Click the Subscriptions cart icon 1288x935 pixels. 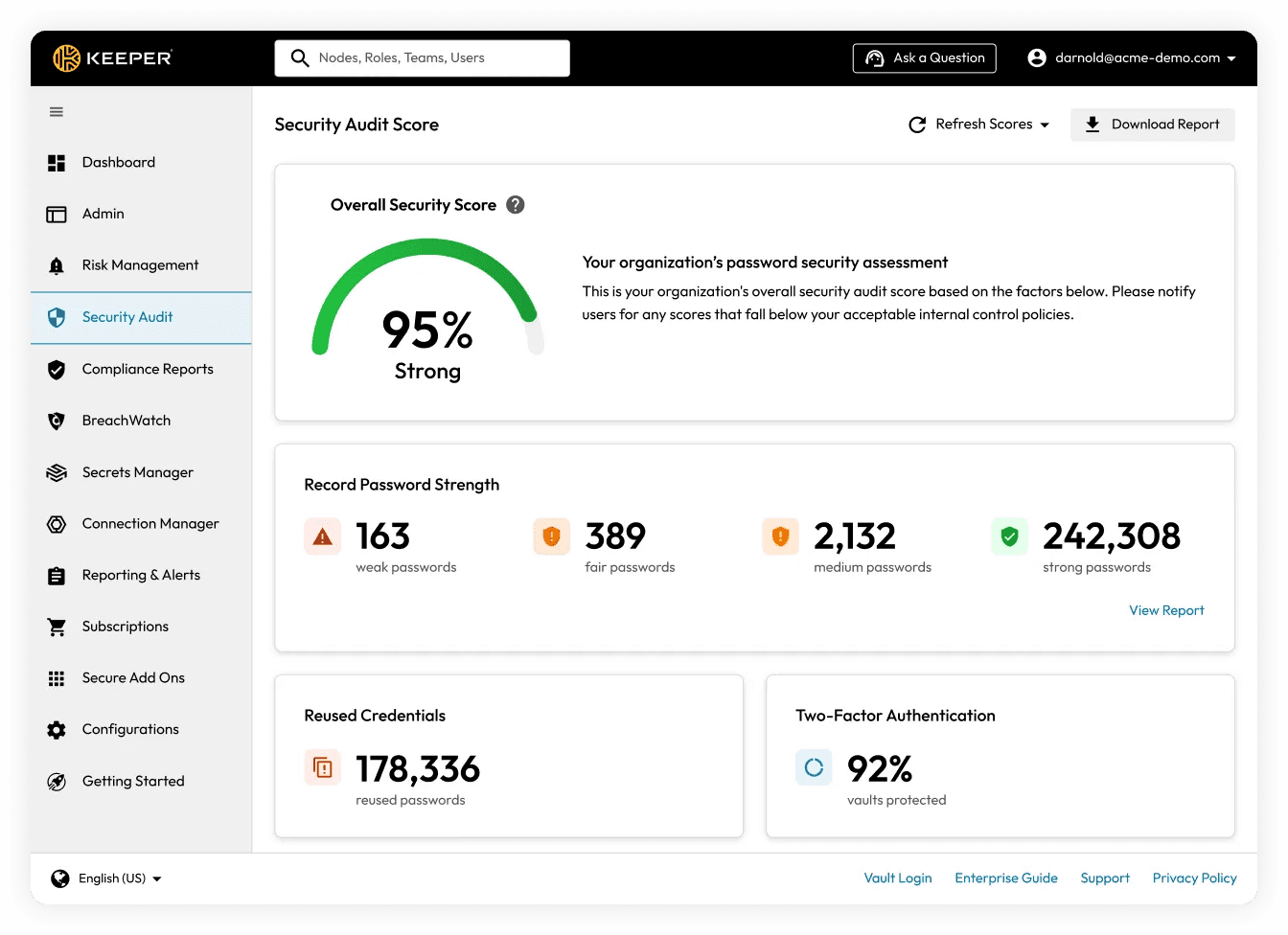[57, 627]
